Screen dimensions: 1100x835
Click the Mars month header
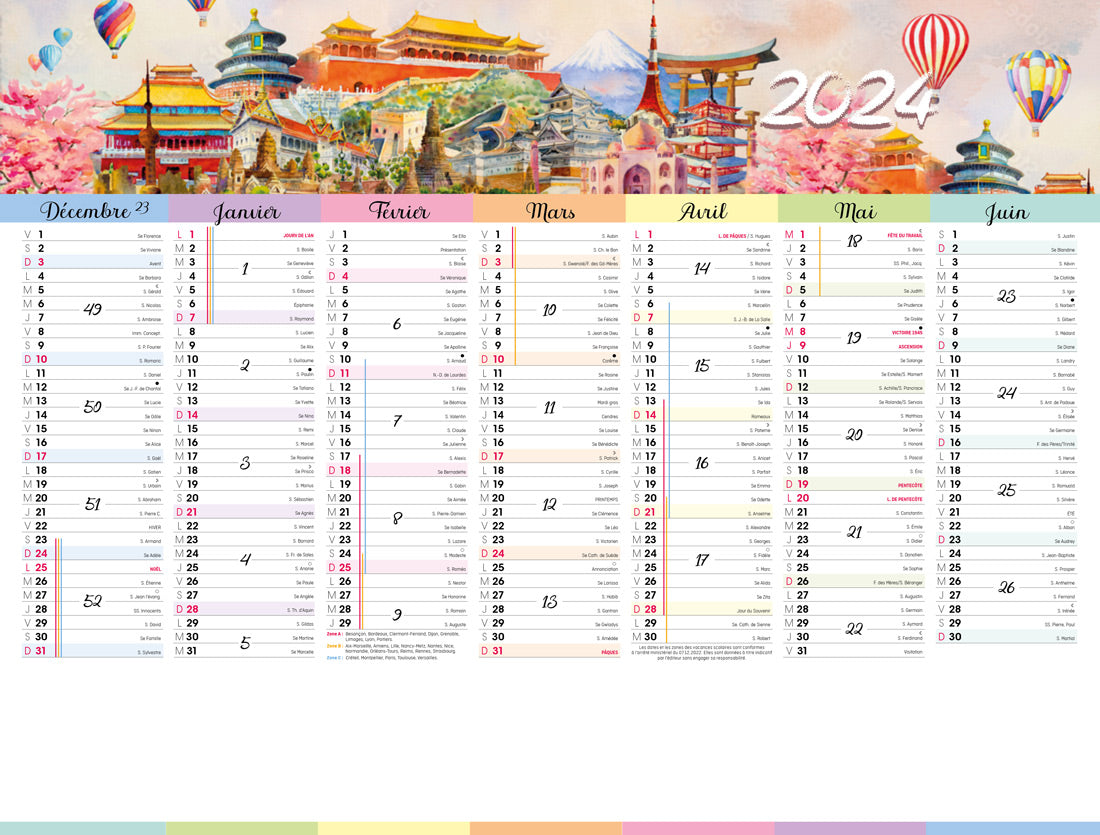[549, 209]
